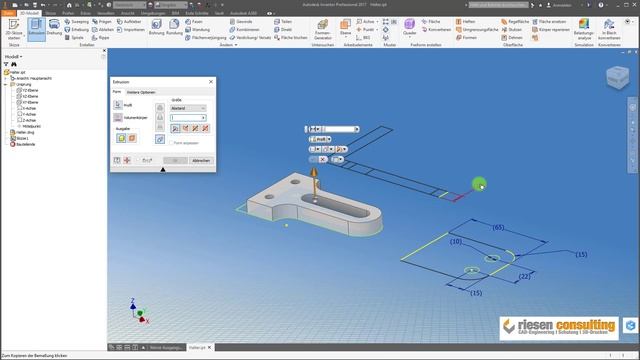This screenshot has width=640, height=360.
Task: Open the Bohrung hole tool
Action: click(x=156, y=27)
